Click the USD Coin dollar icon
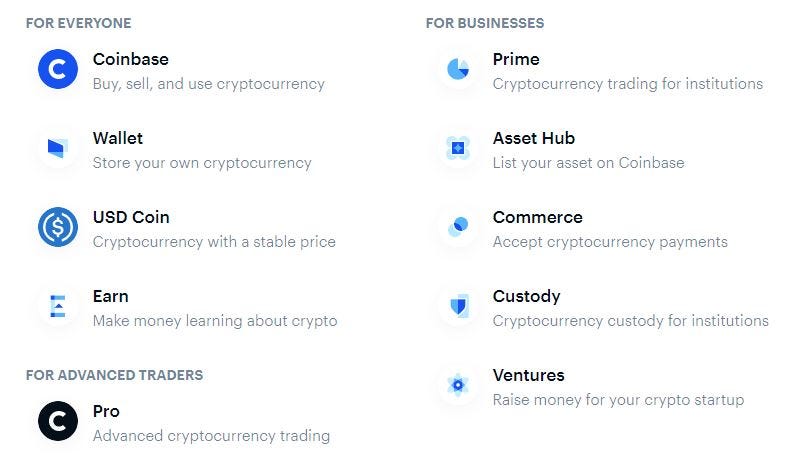The image size is (792, 470). click(58, 227)
